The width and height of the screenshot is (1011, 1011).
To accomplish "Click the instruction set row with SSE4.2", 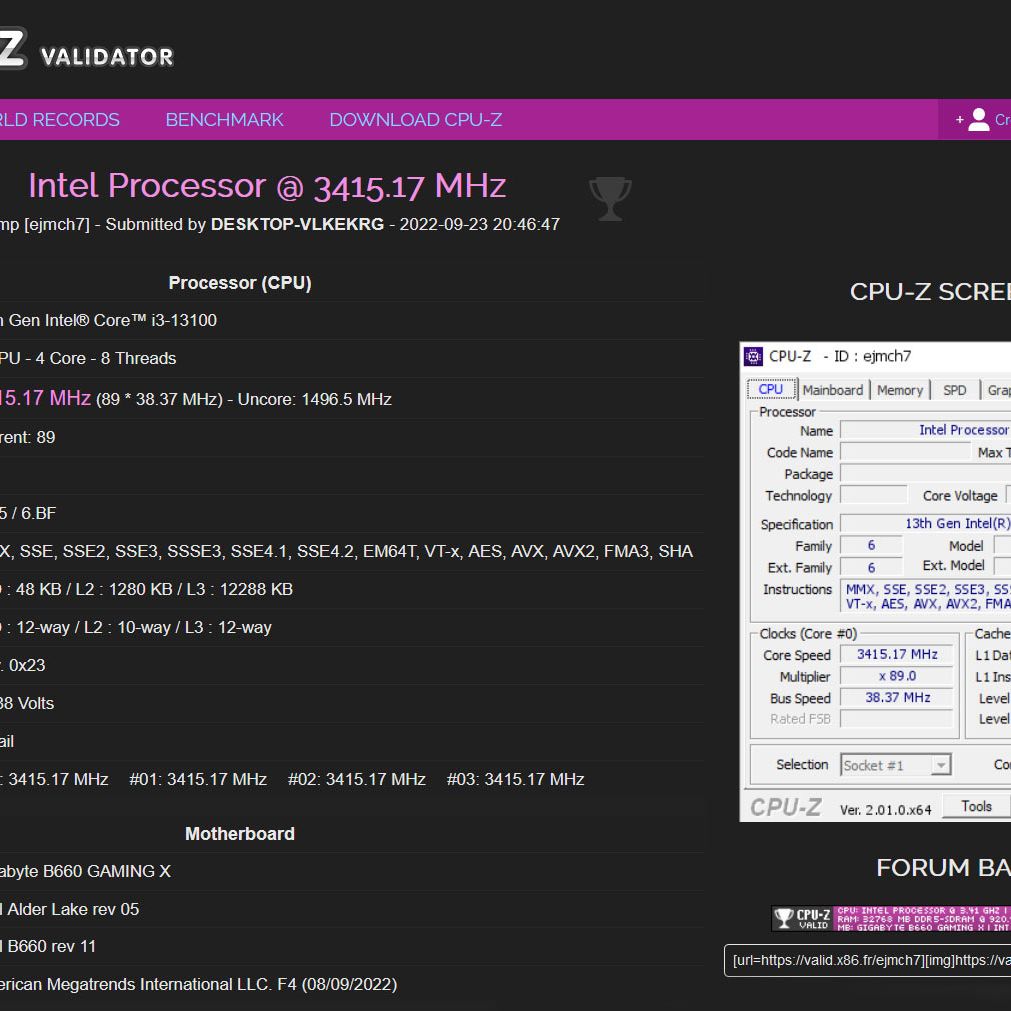I will pyautogui.click(x=351, y=551).
